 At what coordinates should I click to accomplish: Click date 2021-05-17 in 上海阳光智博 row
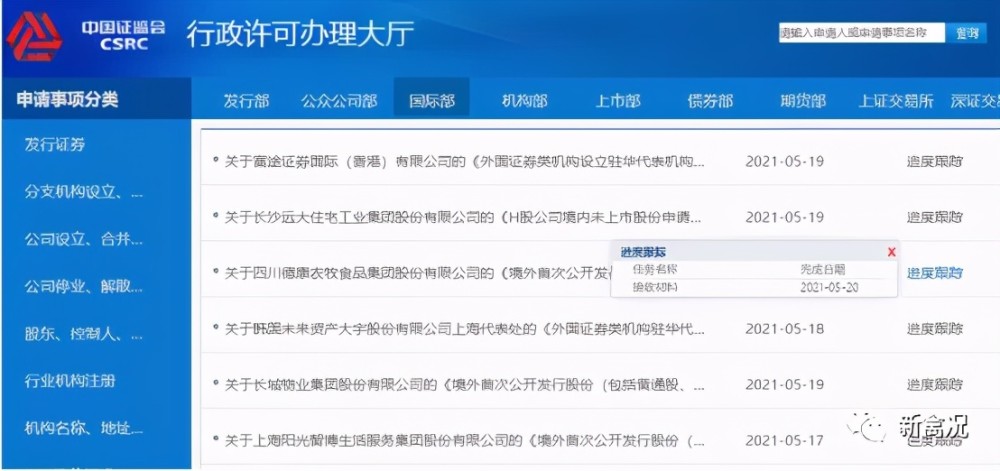784,440
